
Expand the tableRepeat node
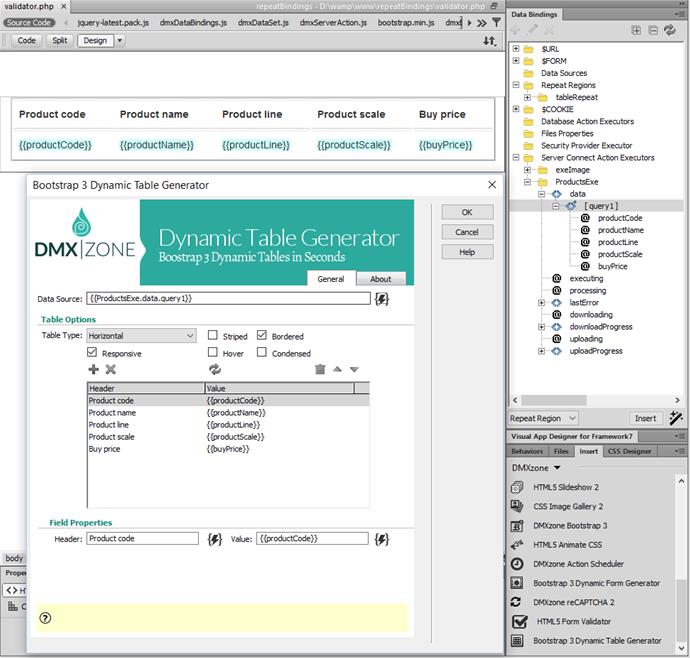(527, 97)
